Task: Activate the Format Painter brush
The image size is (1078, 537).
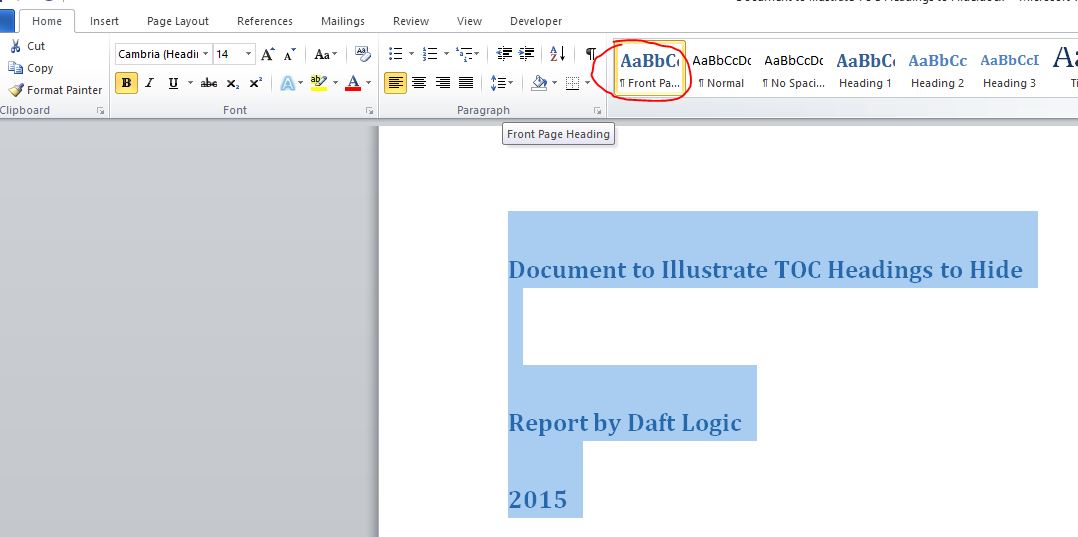Action: pyautogui.click(x=15, y=90)
